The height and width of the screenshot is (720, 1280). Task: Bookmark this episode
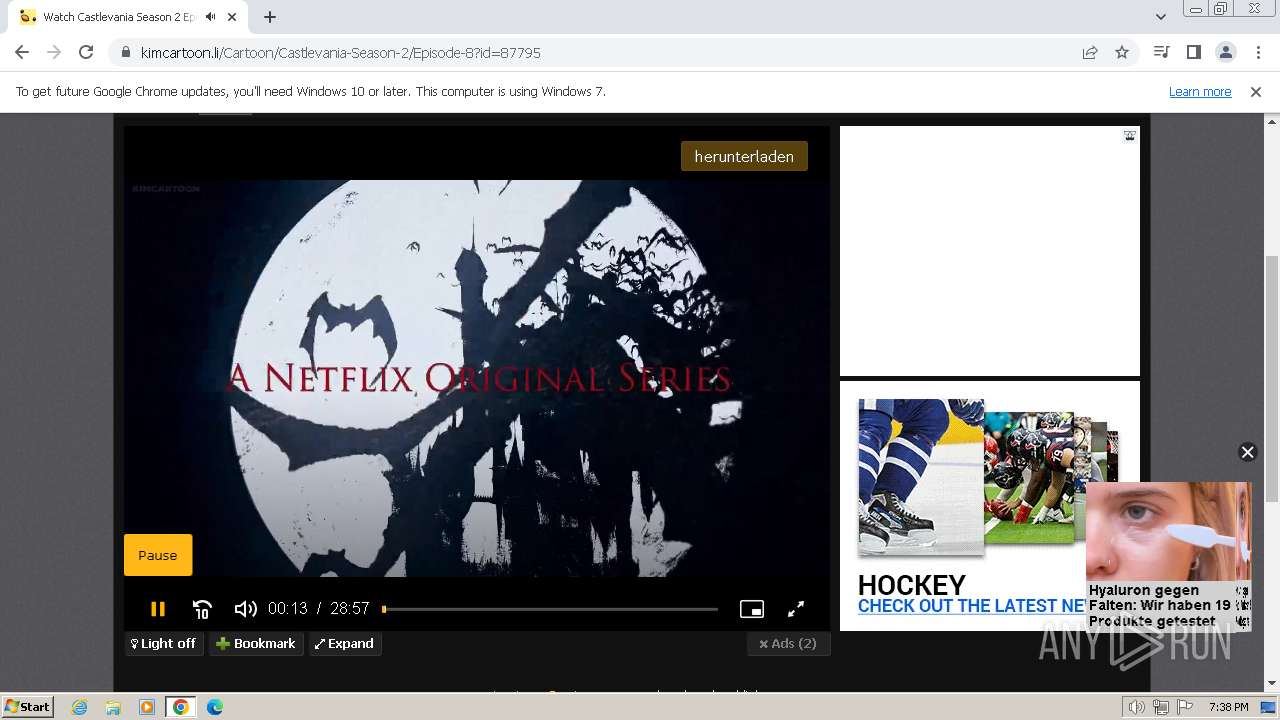point(256,644)
